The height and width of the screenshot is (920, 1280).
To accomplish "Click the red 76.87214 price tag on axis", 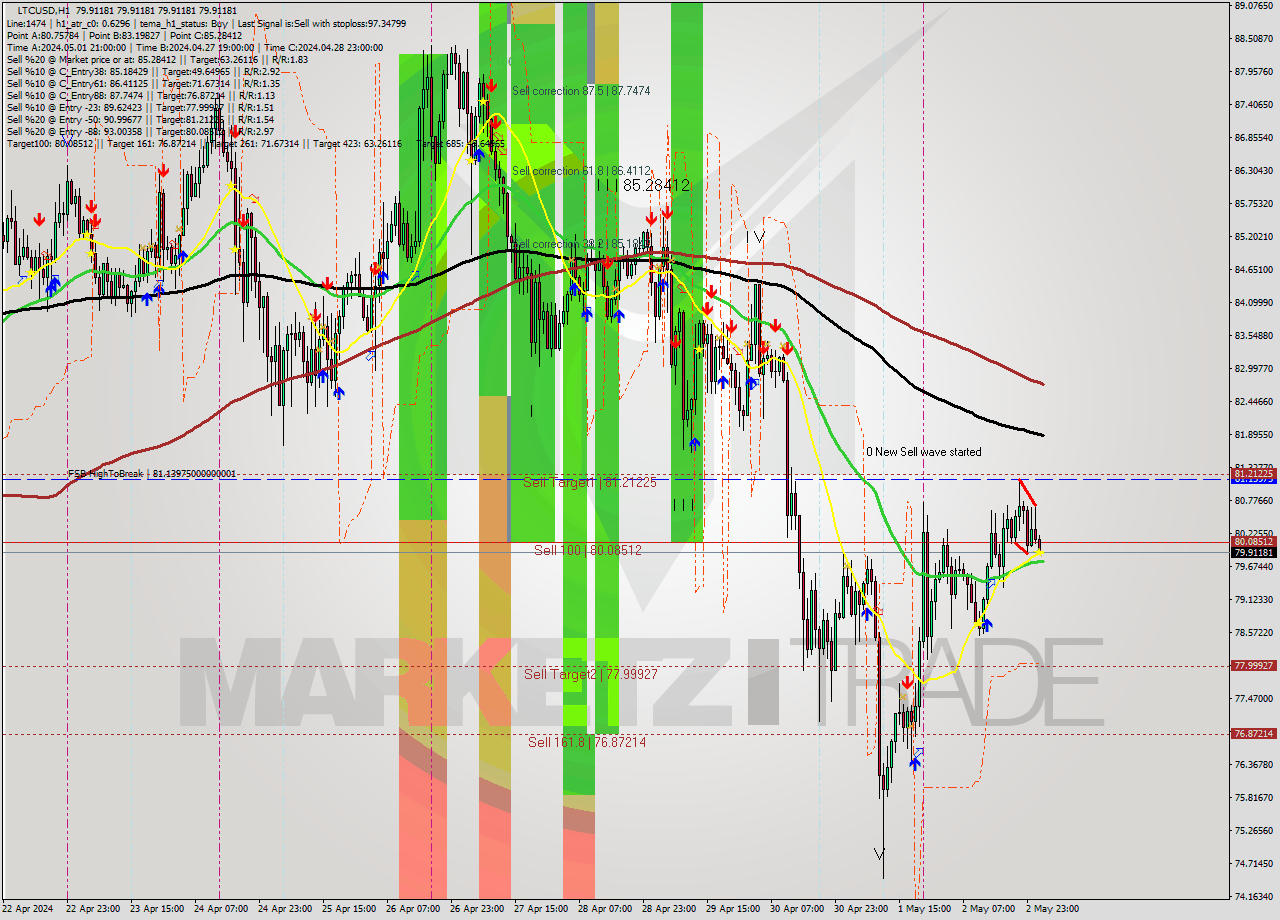I will coord(1254,734).
